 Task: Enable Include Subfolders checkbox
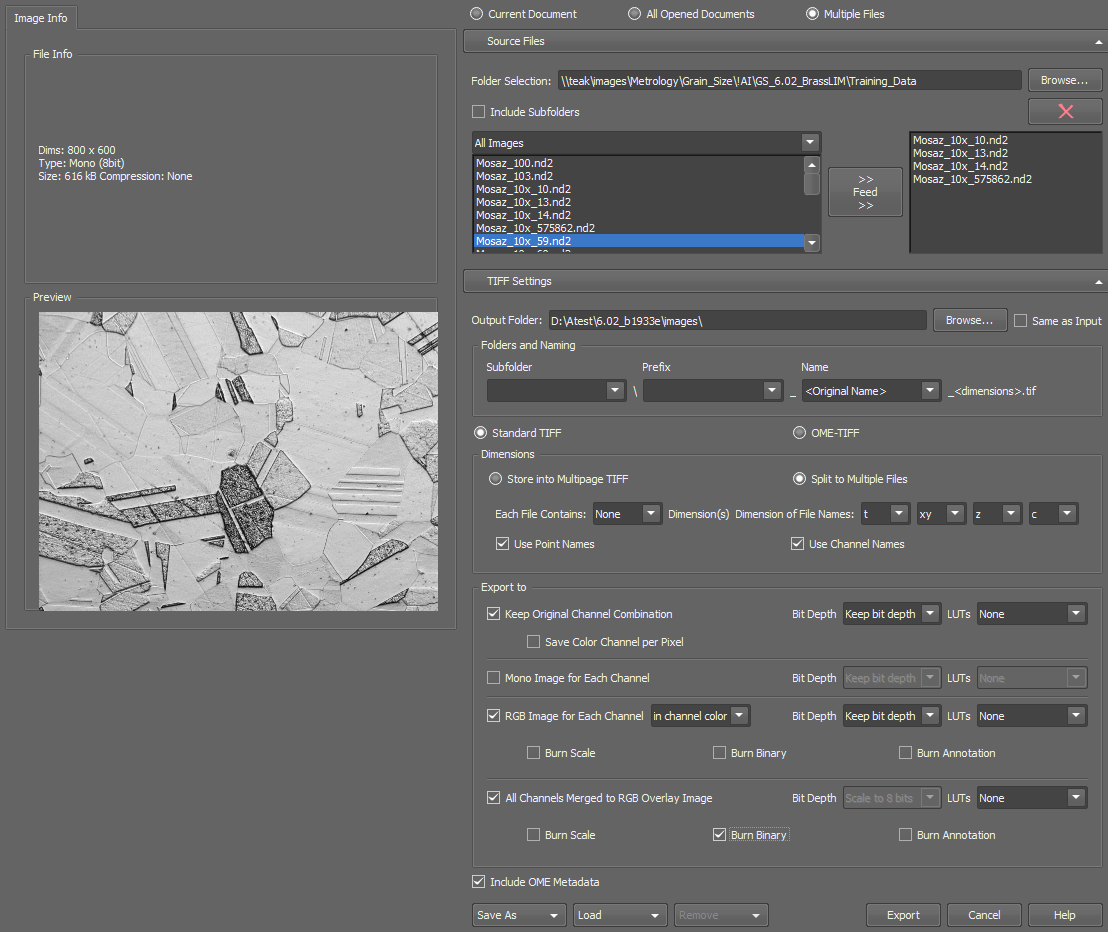(x=478, y=112)
